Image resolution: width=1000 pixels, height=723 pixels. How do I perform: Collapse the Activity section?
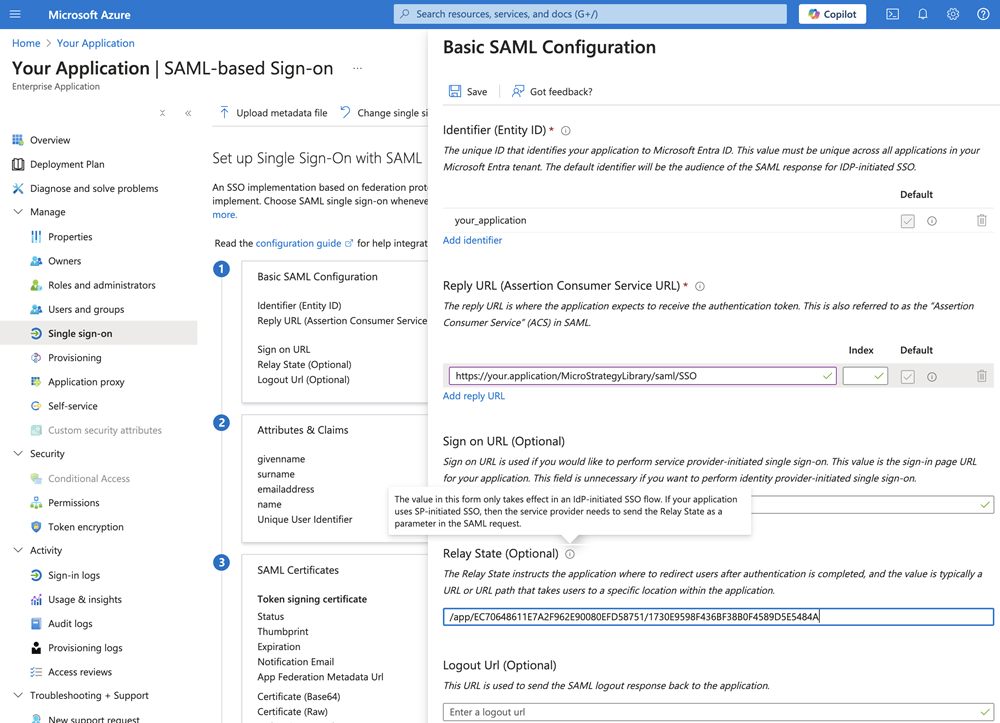pyautogui.click(x=18, y=550)
